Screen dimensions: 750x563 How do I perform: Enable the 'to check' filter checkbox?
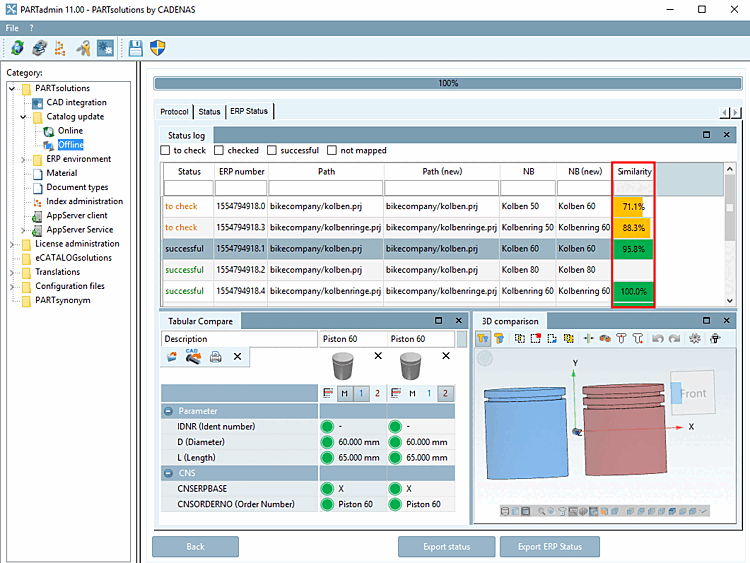coord(166,151)
